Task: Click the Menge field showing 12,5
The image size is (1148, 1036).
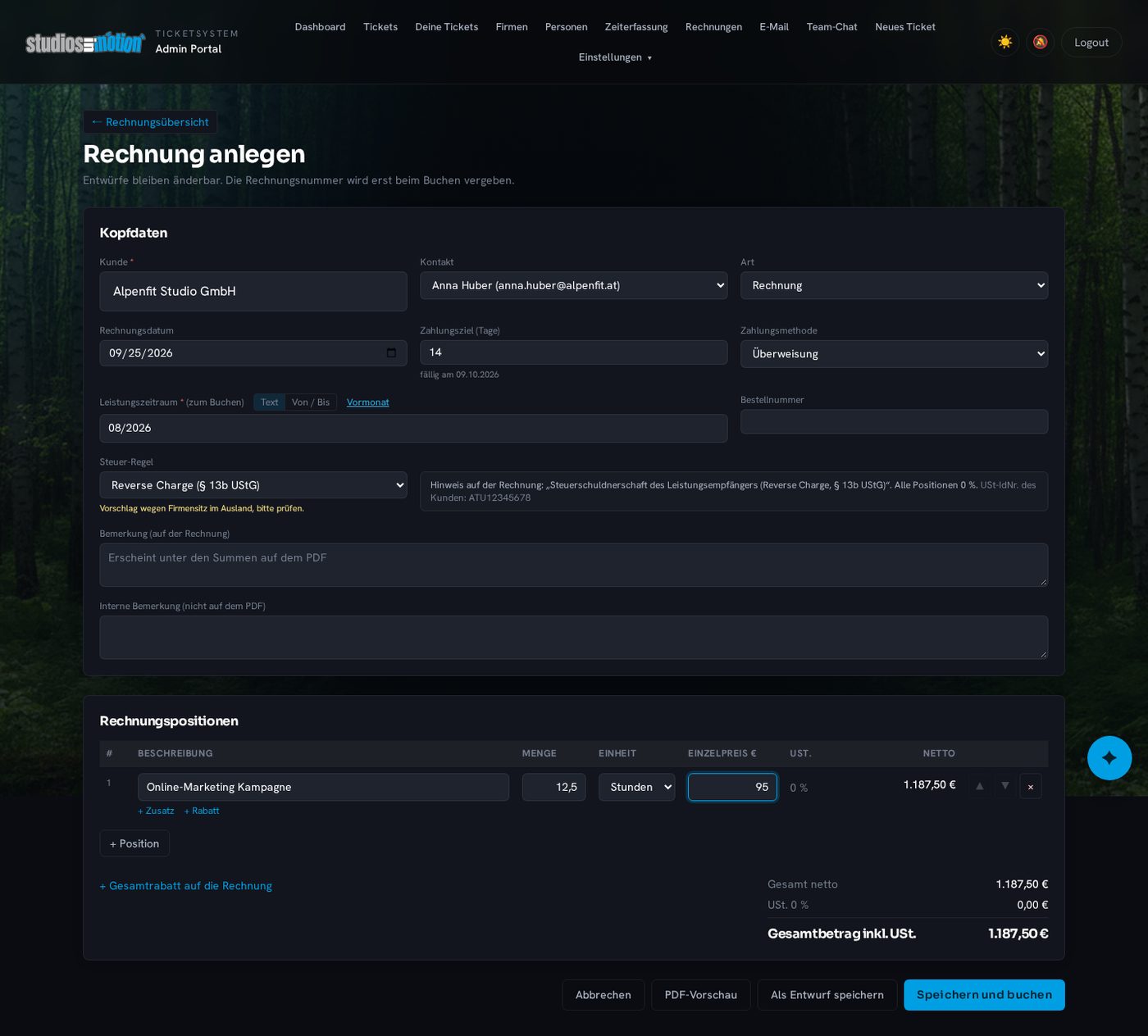Action: click(554, 787)
